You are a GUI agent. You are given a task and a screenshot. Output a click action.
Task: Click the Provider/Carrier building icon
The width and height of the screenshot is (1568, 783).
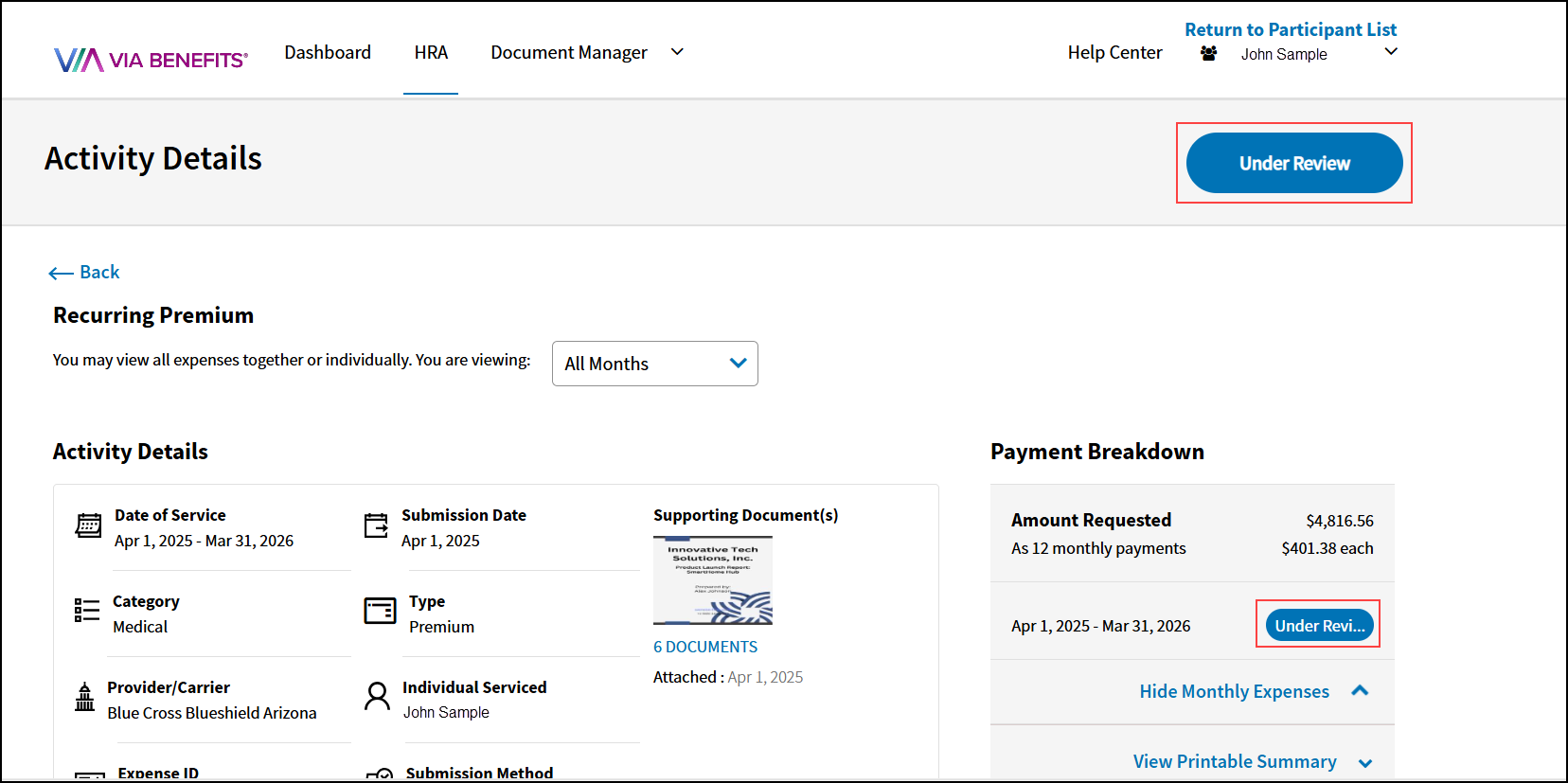pyautogui.click(x=85, y=697)
